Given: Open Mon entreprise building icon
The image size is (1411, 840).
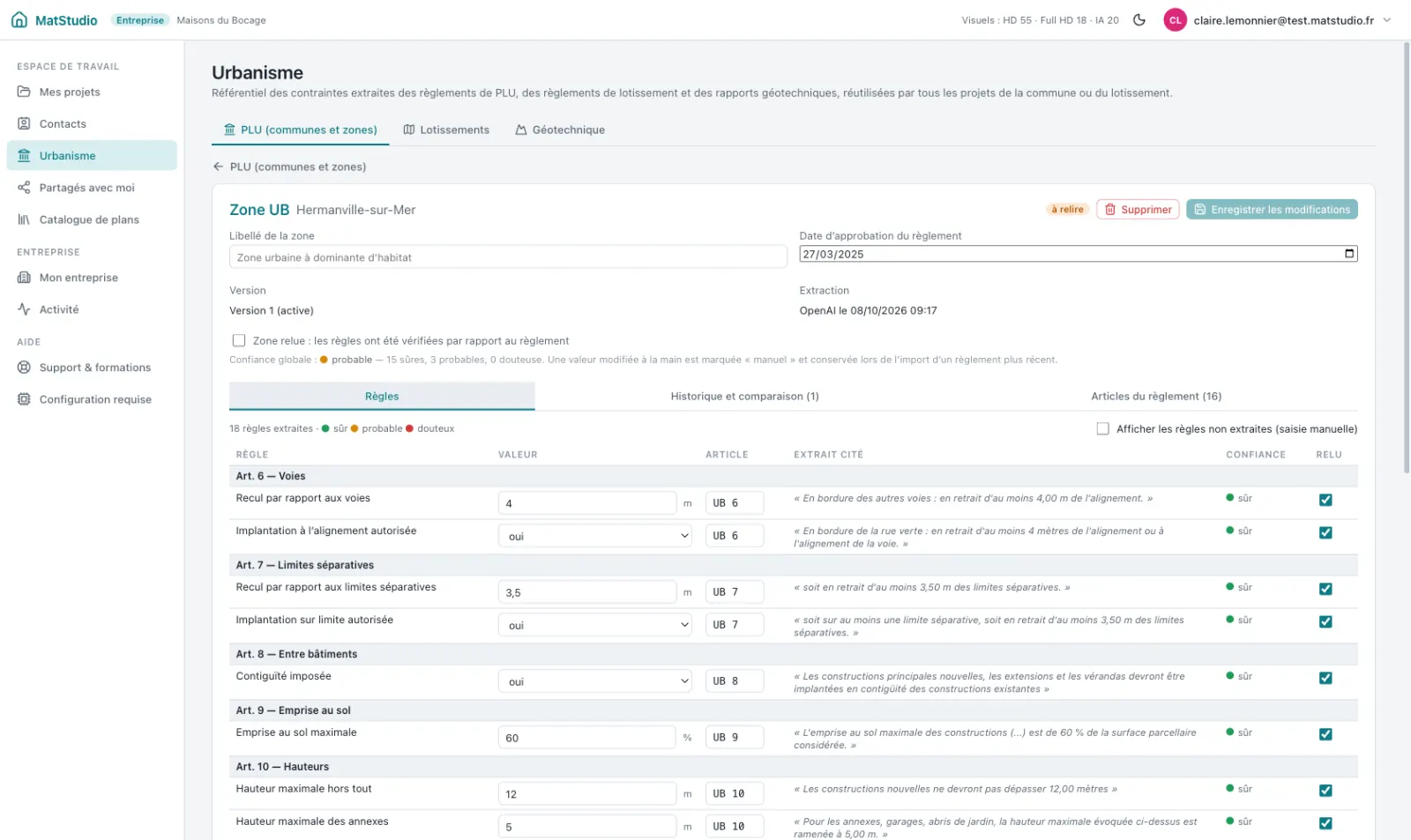Looking at the screenshot, I should (x=24, y=278).
